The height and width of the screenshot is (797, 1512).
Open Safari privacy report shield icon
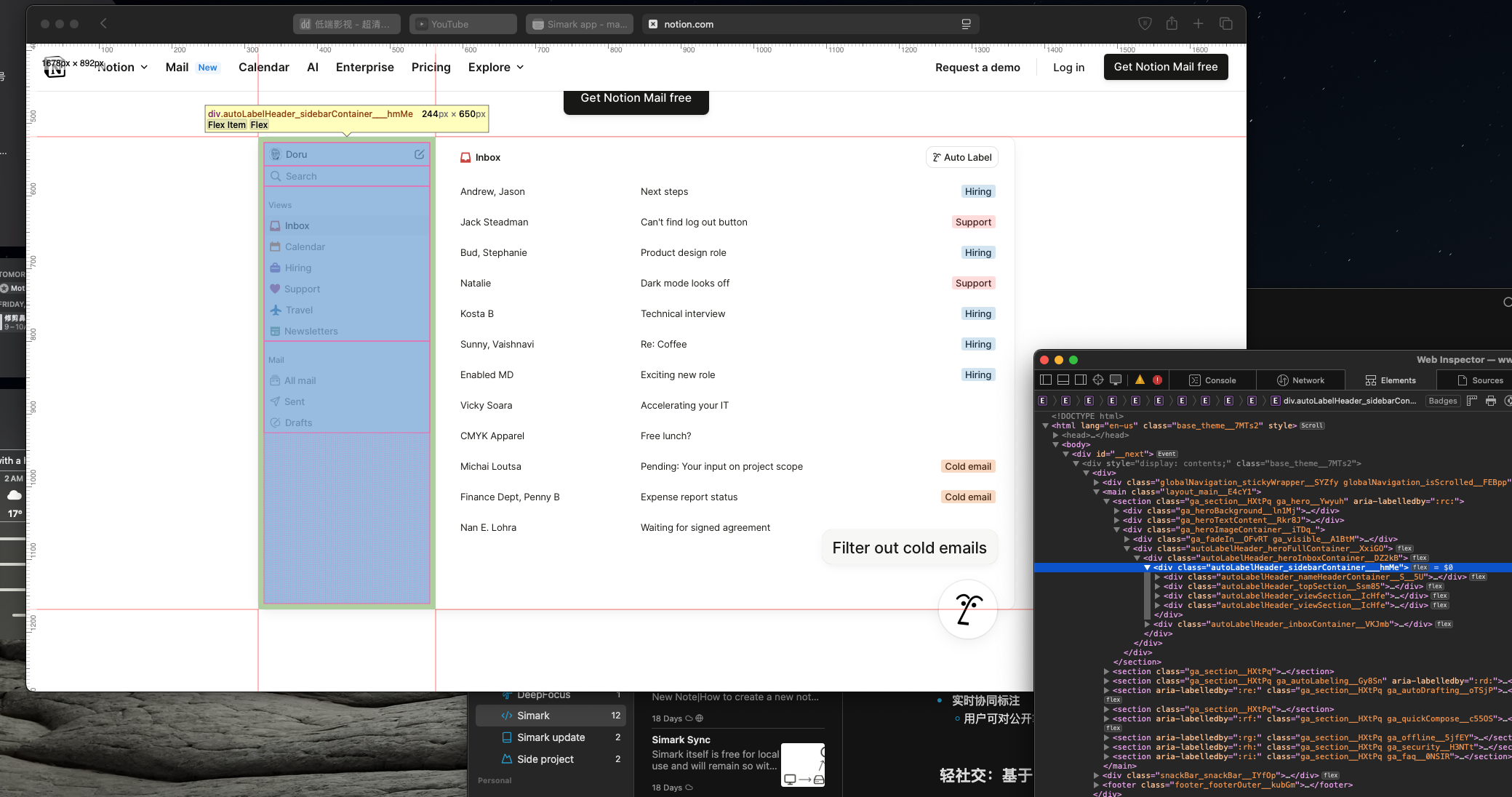click(x=1145, y=24)
